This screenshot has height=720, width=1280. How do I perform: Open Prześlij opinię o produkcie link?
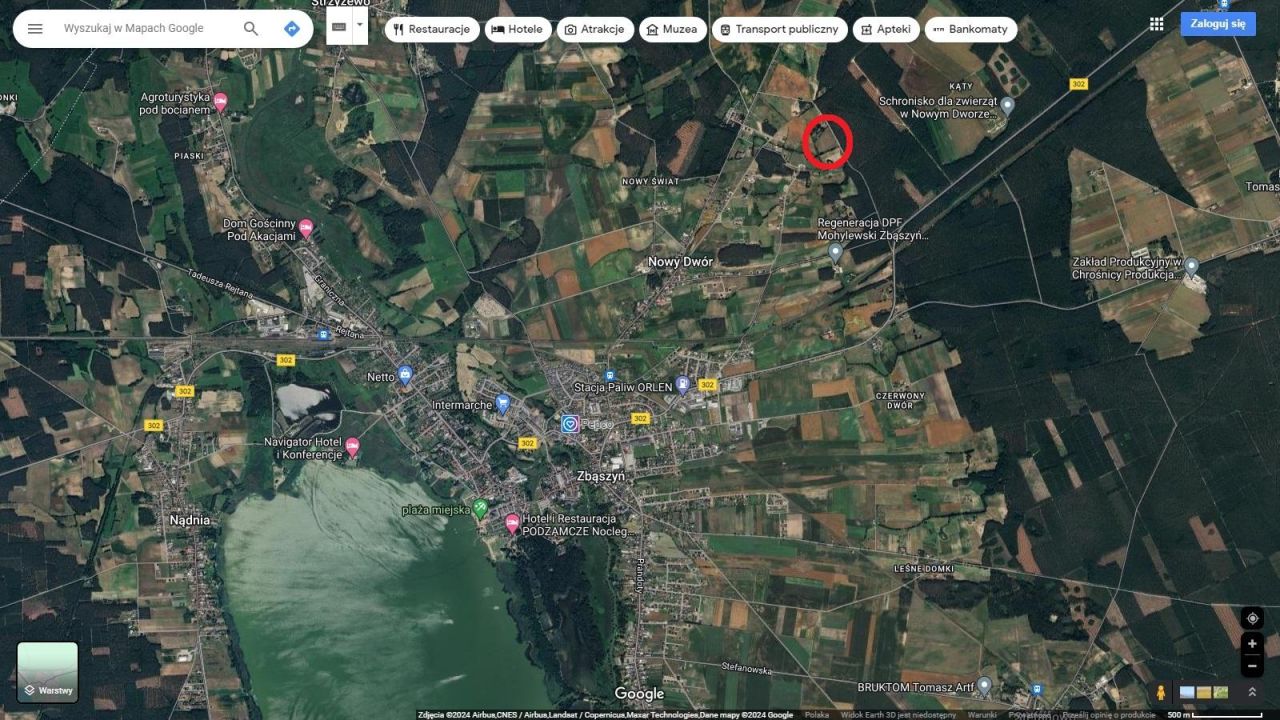point(1110,715)
